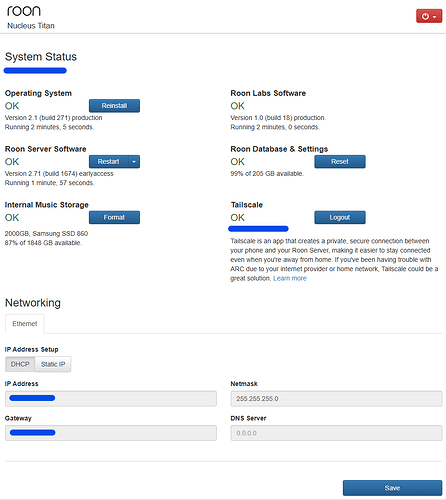The image size is (446, 500).
Task: Click 'Version 2.71 (build 1674) earlyaccess' text
Action: tap(59, 174)
